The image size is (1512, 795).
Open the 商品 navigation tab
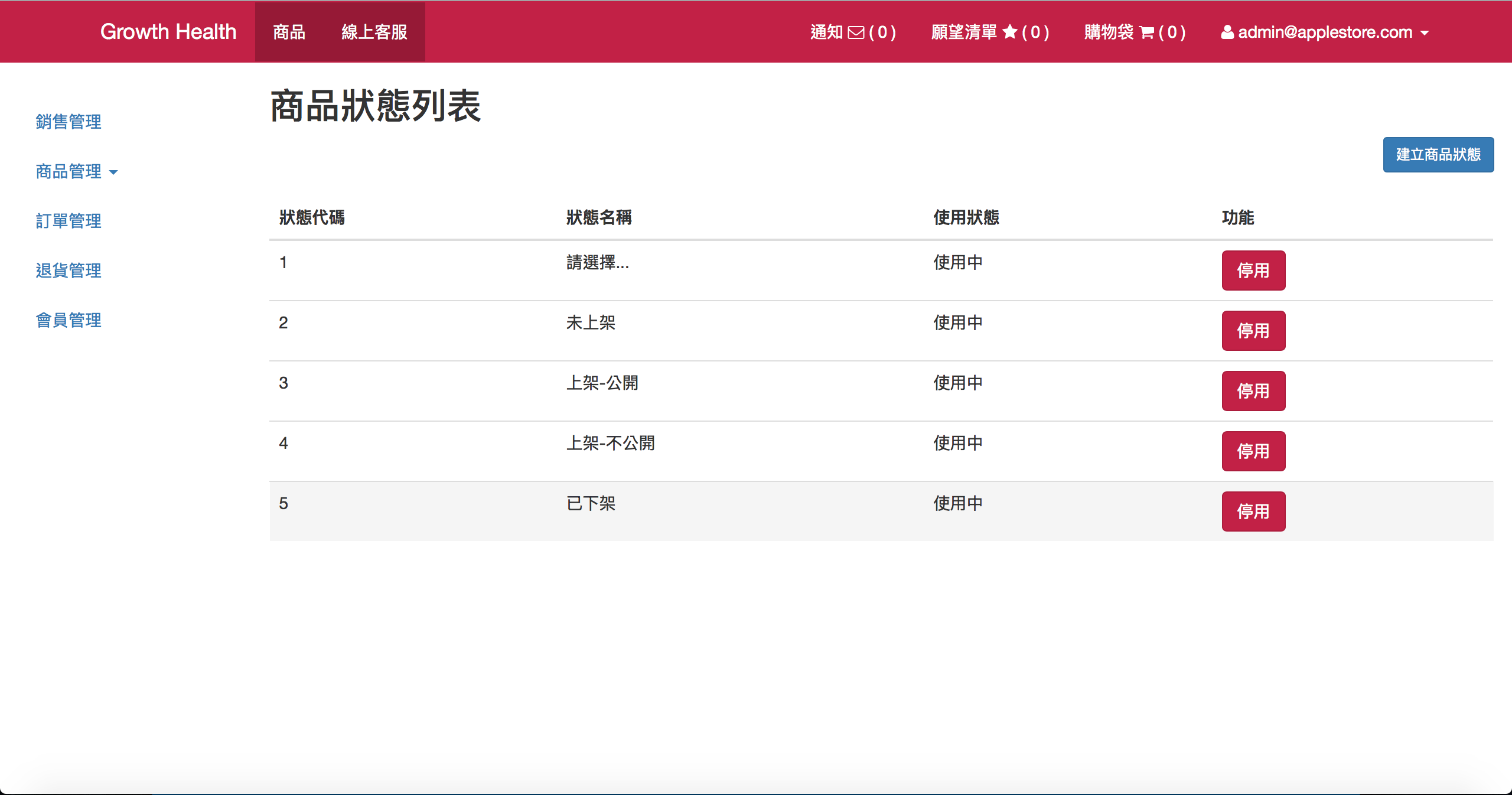tap(289, 32)
